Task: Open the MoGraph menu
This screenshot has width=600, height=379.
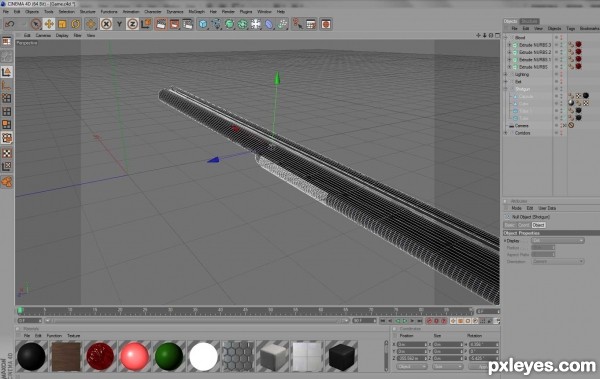Action: click(196, 11)
